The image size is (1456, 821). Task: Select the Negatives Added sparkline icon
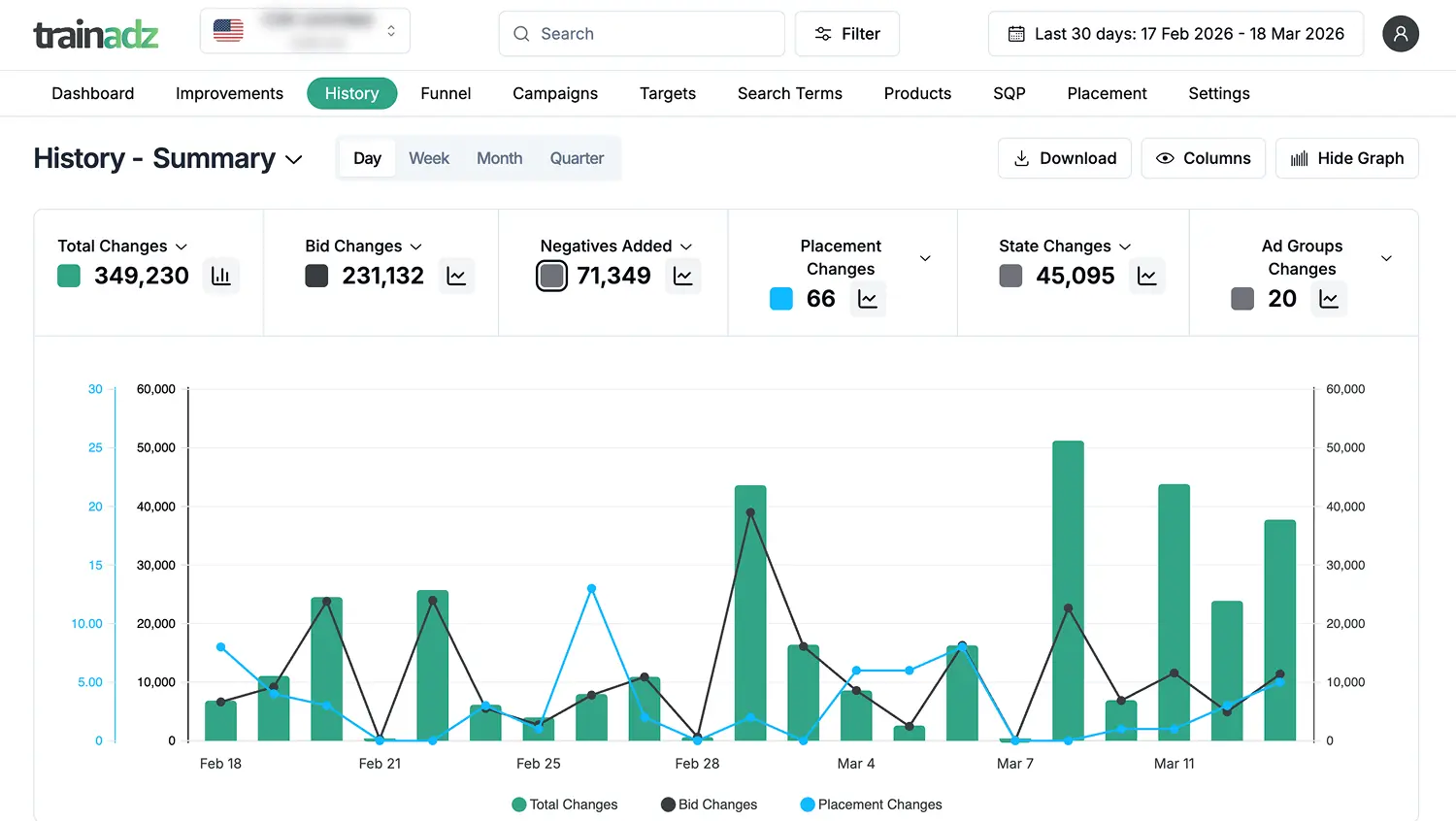(682, 276)
